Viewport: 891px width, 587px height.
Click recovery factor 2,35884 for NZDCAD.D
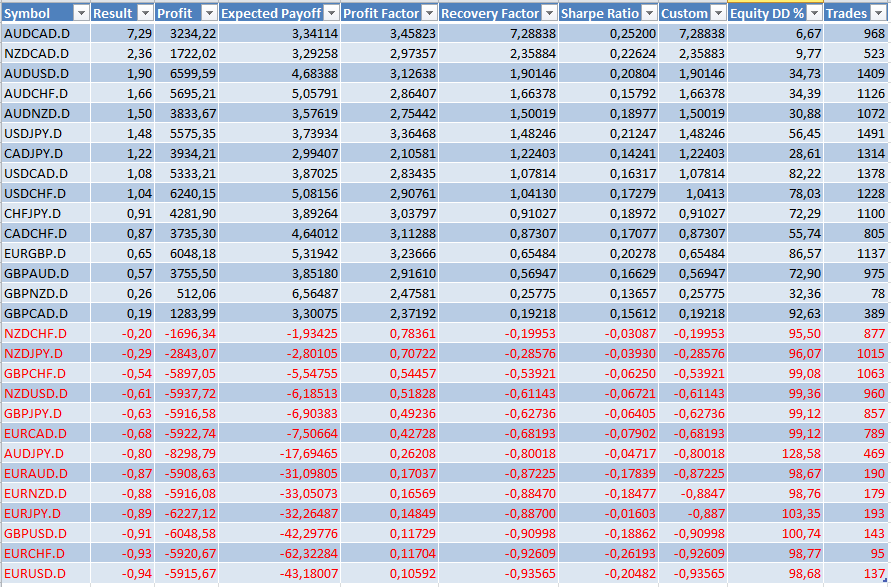532,53
